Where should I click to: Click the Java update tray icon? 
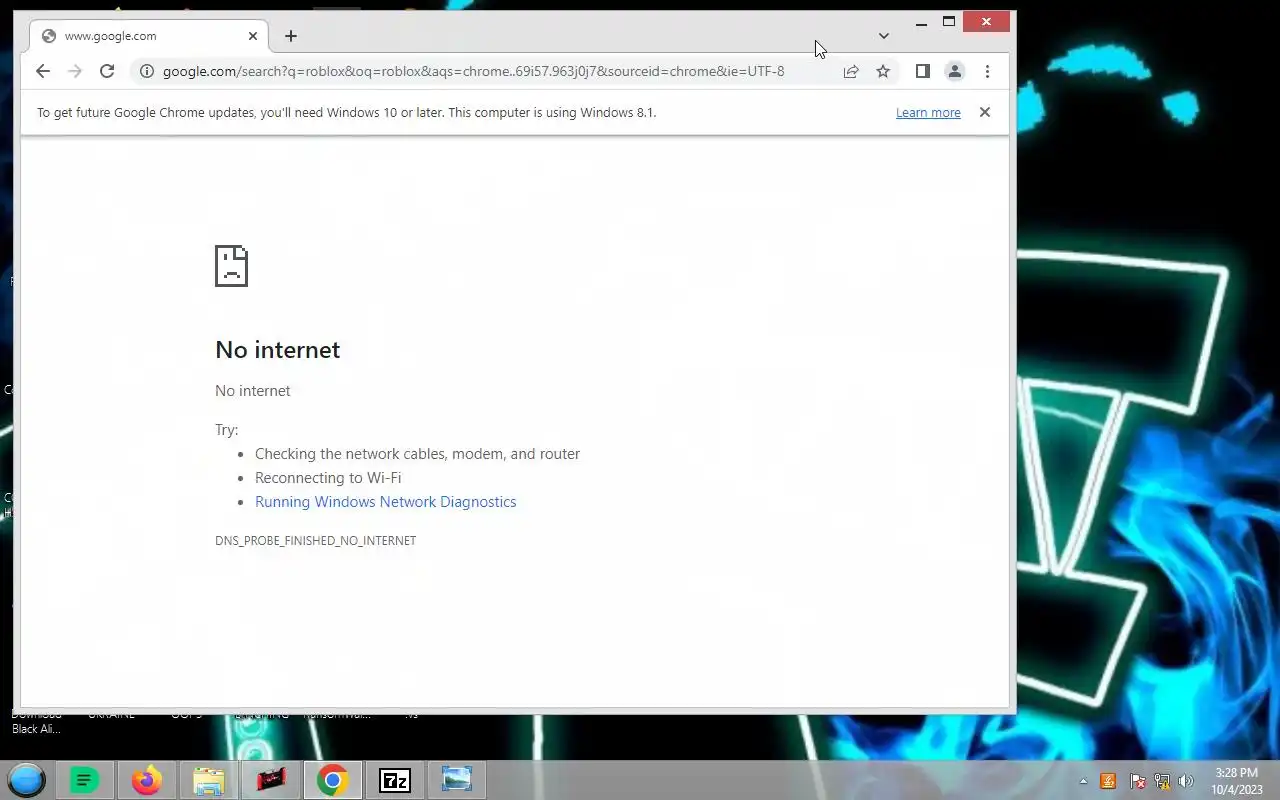[x=1108, y=781]
